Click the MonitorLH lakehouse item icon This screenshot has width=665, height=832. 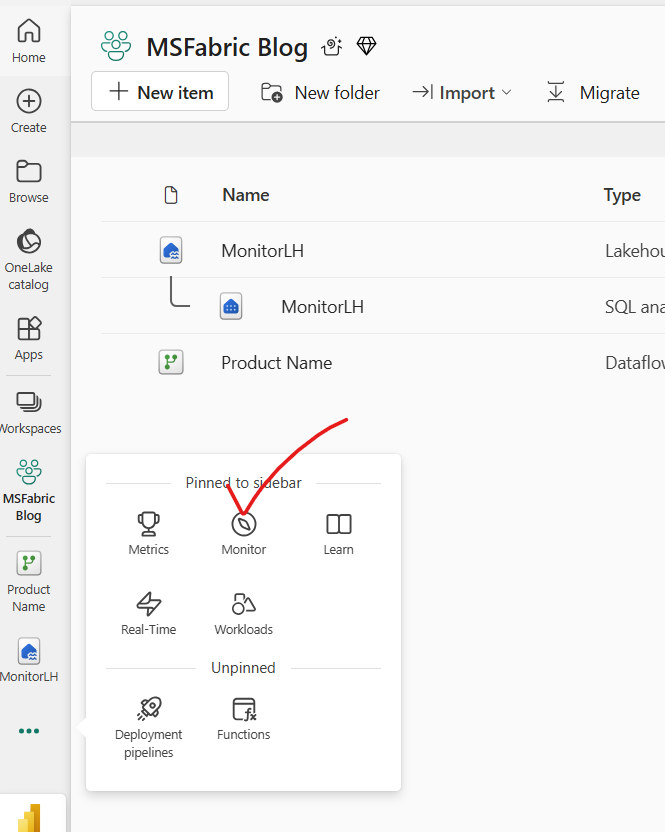point(171,250)
